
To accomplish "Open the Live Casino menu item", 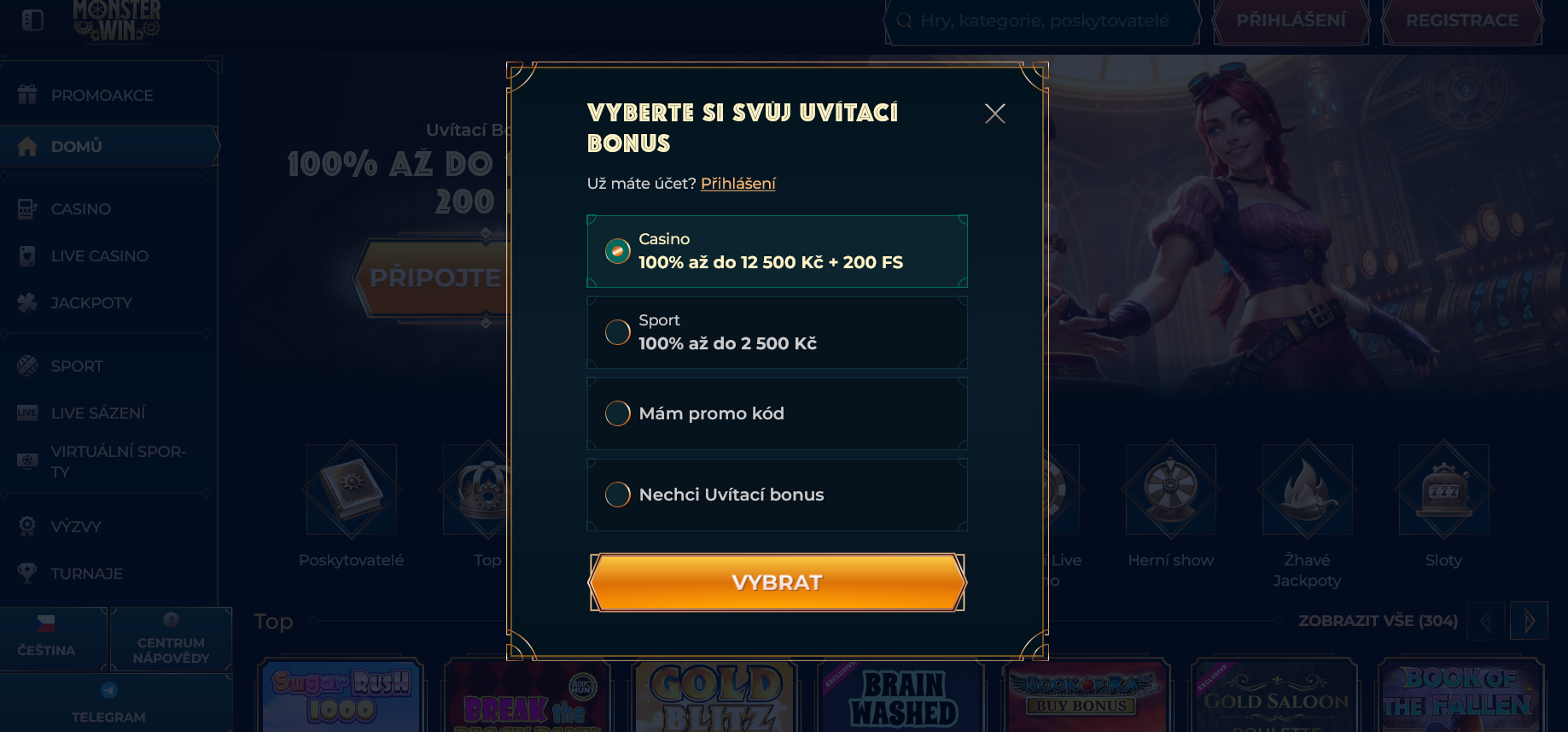I will click(99, 255).
